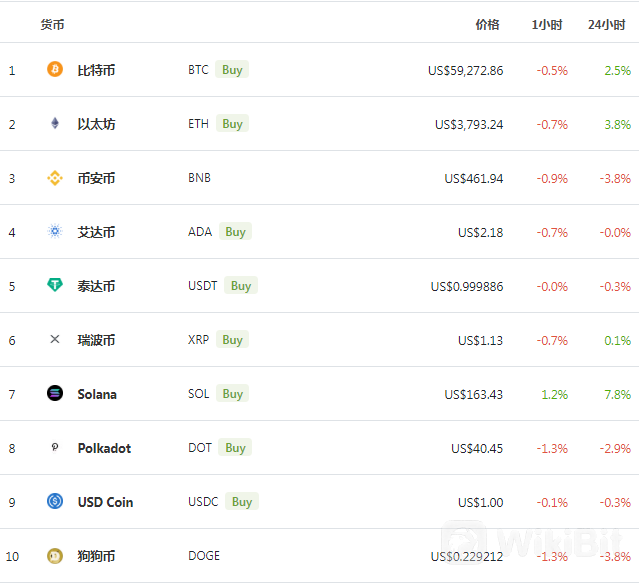
Task: Click Buy button beside USDT
Action: (x=241, y=286)
